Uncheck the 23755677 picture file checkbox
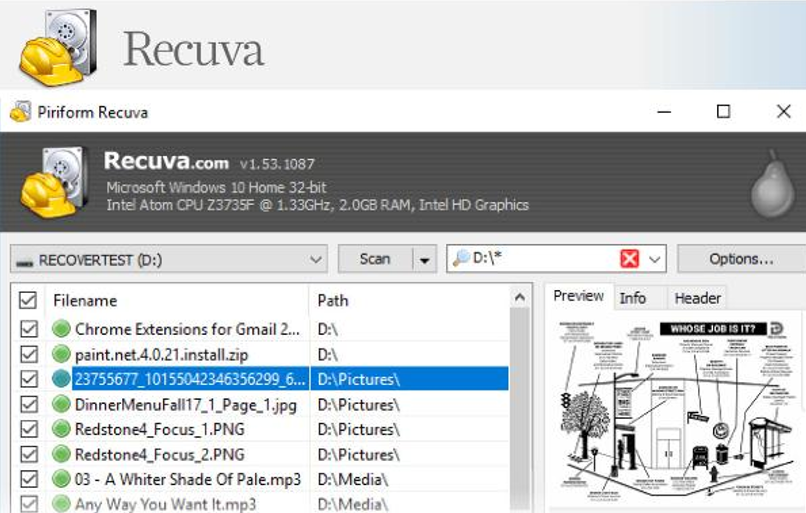The image size is (806, 513). pyautogui.click(x=29, y=379)
